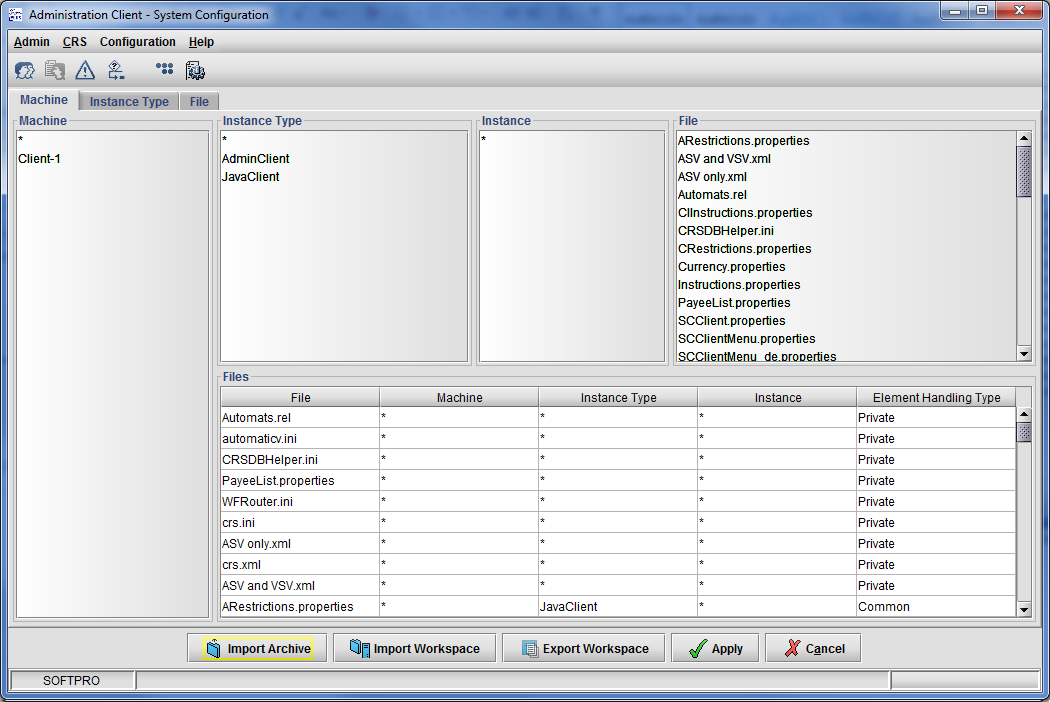Sort by the Element Handling Type column header
Image resolution: width=1050 pixels, height=702 pixels.
936,398
